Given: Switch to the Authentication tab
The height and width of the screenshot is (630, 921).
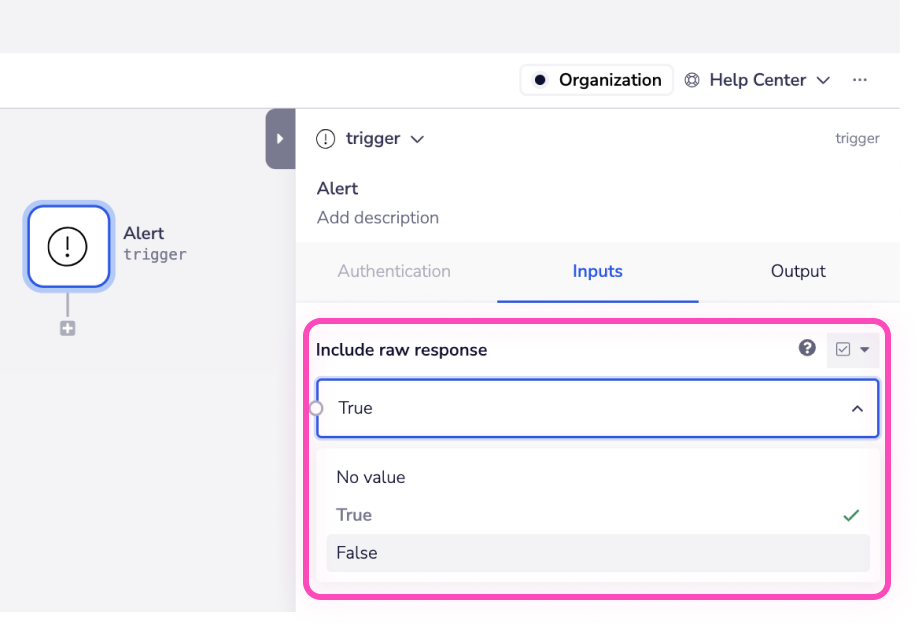Looking at the screenshot, I should (394, 271).
